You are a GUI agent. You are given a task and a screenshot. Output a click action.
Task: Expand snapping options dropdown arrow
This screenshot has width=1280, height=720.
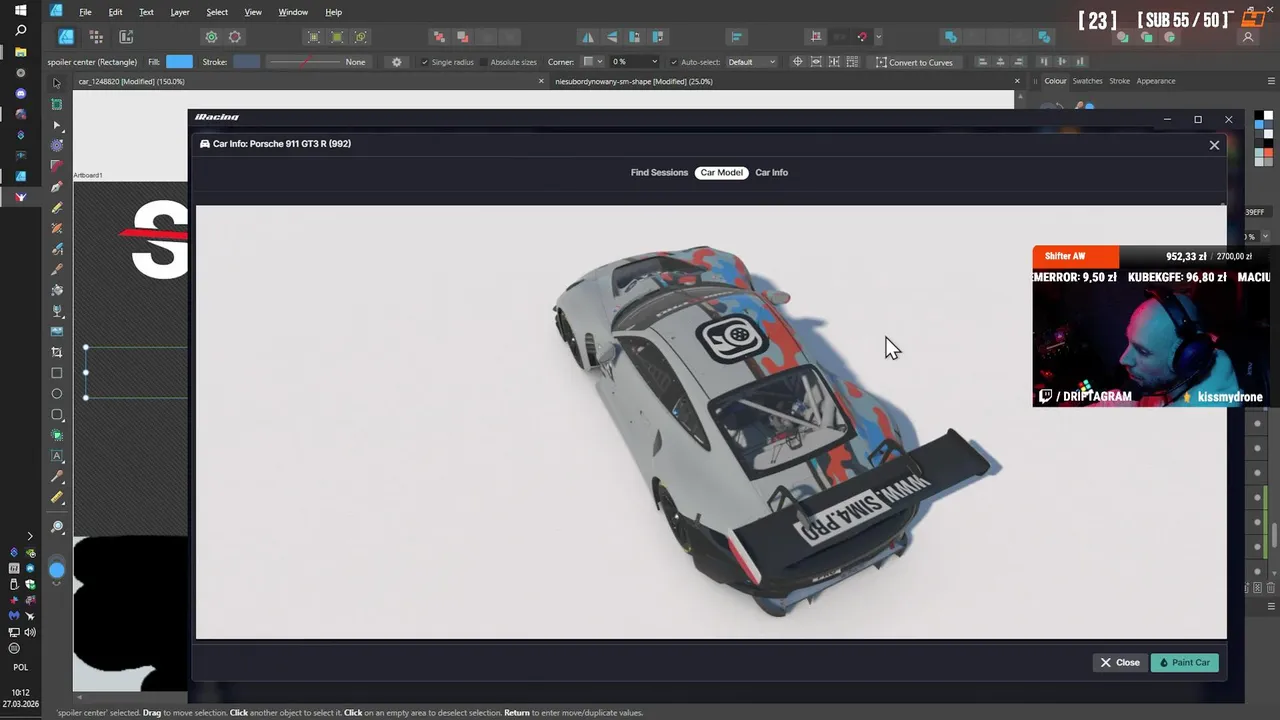[x=878, y=37]
